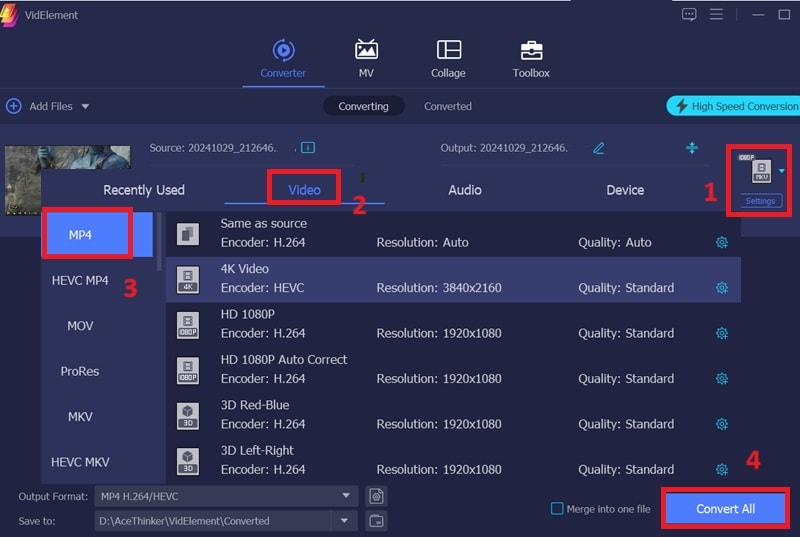Open the MV module icon
The image size is (800, 537).
366,49
